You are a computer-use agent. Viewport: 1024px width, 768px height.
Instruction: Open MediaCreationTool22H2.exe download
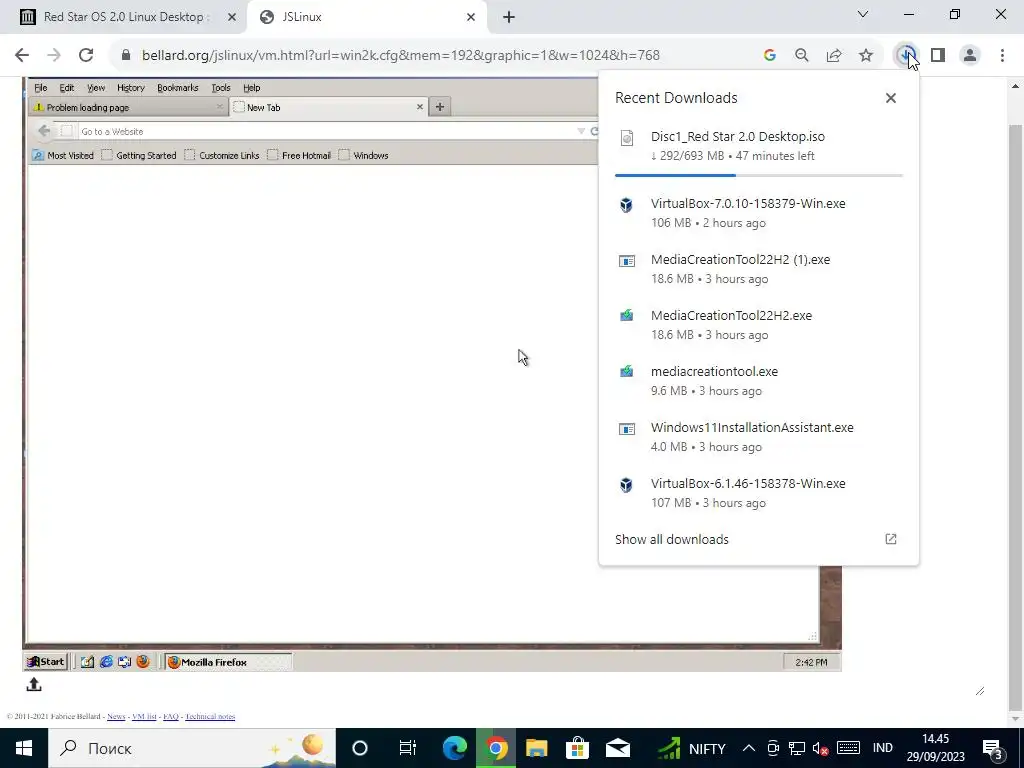click(758, 325)
